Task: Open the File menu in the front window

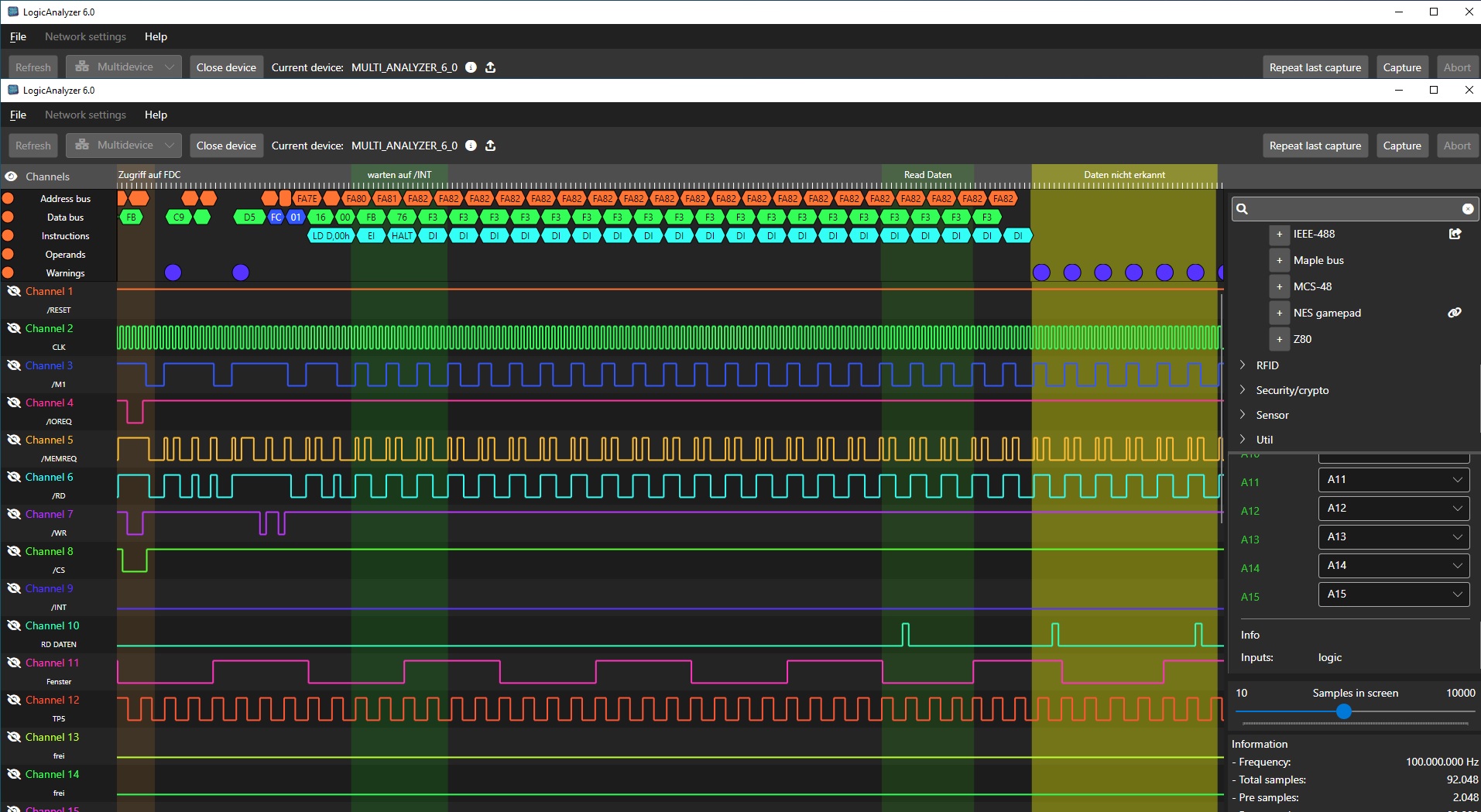Action: (18, 115)
